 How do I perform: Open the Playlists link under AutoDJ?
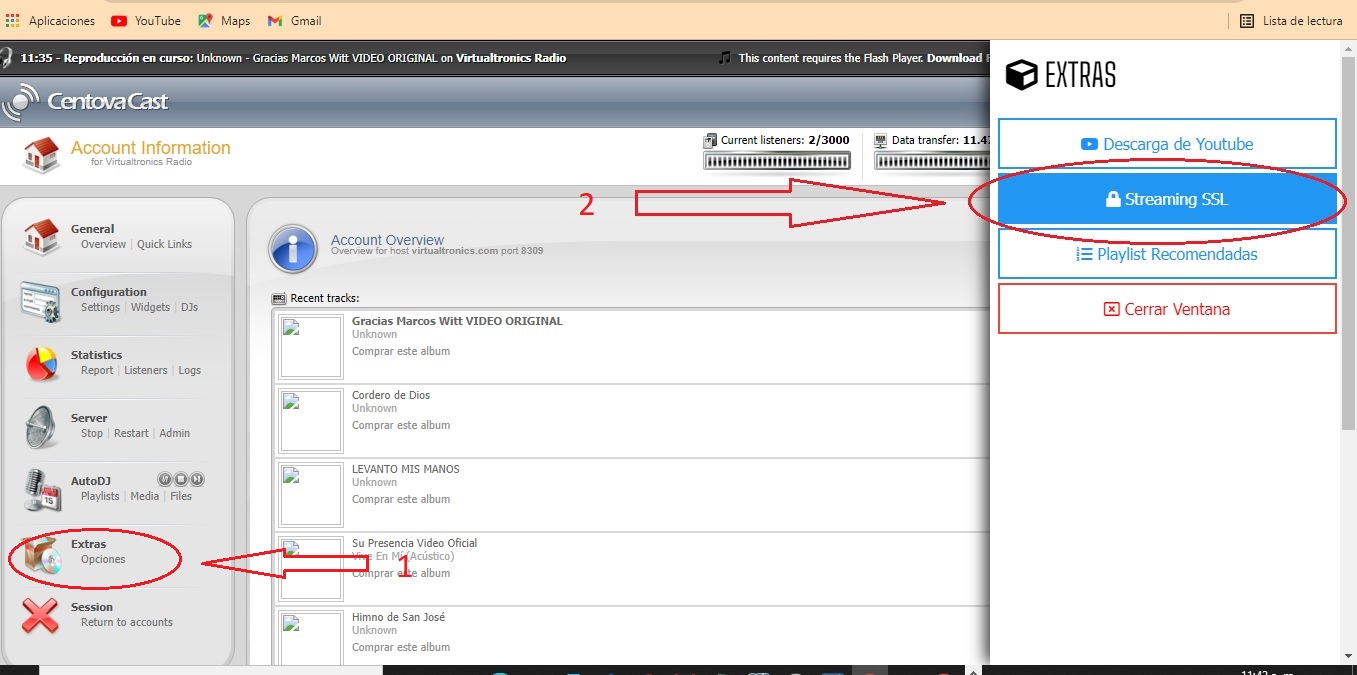100,496
